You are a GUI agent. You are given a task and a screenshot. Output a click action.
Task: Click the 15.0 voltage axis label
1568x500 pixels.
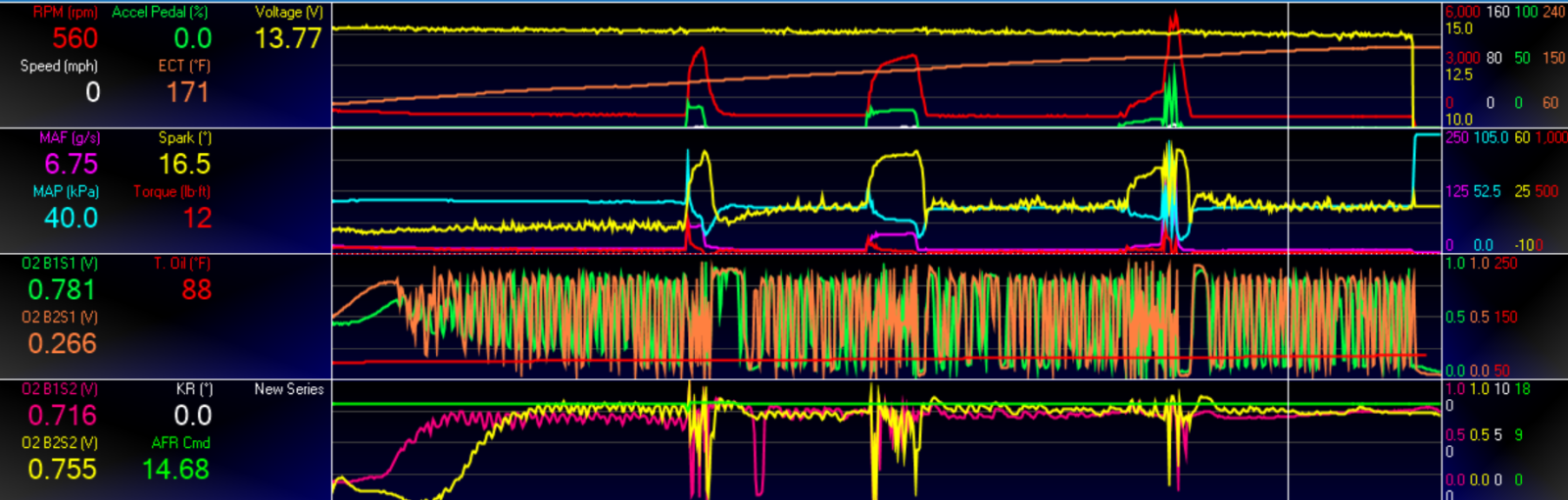tap(1459, 28)
